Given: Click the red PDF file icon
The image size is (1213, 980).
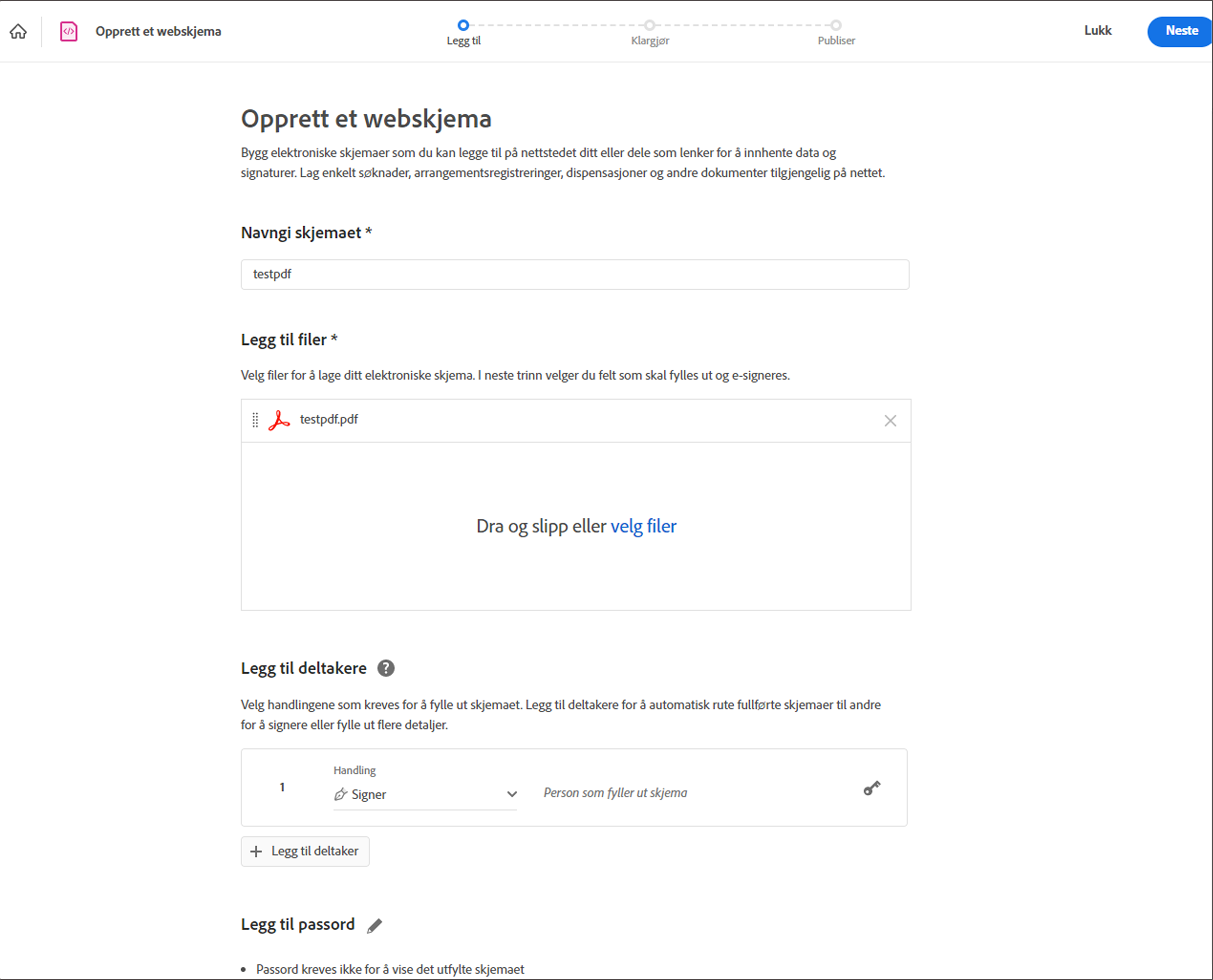Looking at the screenshot, I should pos(279,420).
